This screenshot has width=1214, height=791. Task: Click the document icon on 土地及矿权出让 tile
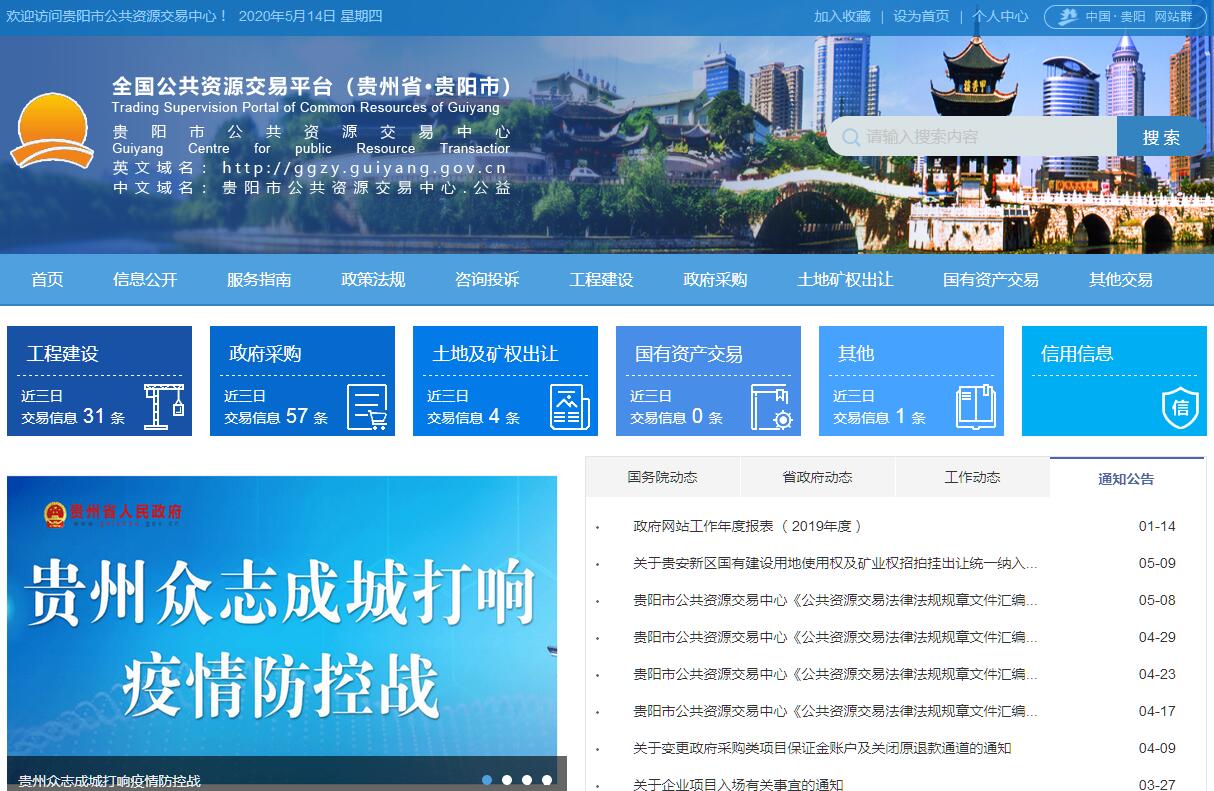click(569, 407)
